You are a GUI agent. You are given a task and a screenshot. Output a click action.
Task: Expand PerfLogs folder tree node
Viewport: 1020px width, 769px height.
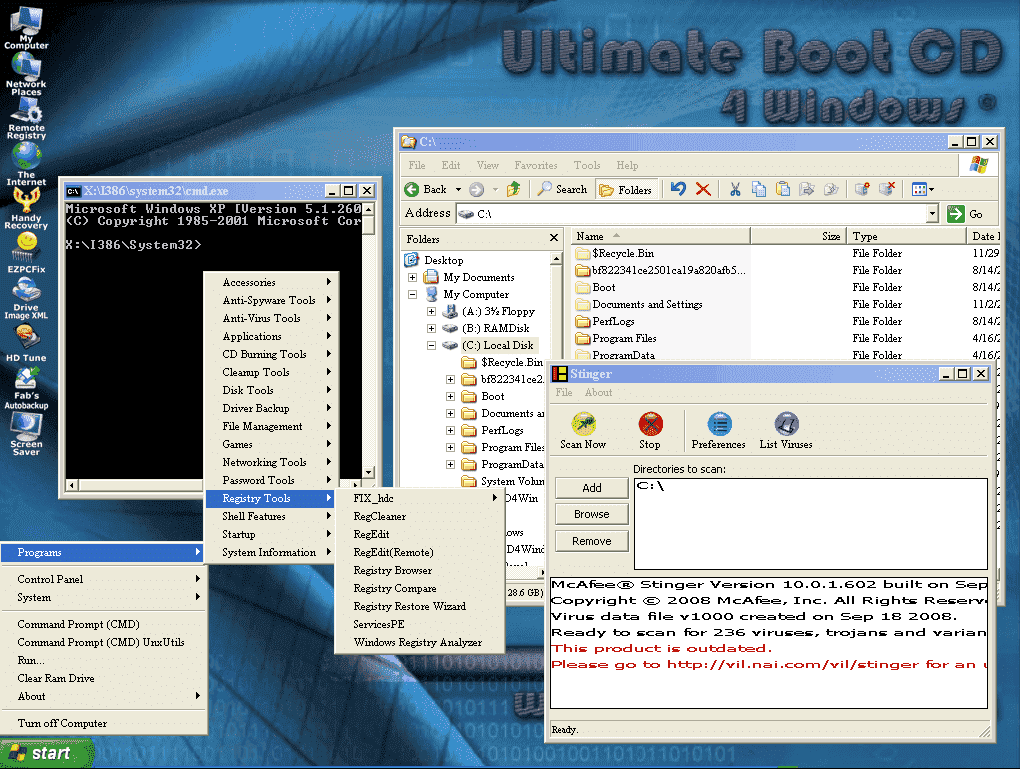(x=450, y=430)
